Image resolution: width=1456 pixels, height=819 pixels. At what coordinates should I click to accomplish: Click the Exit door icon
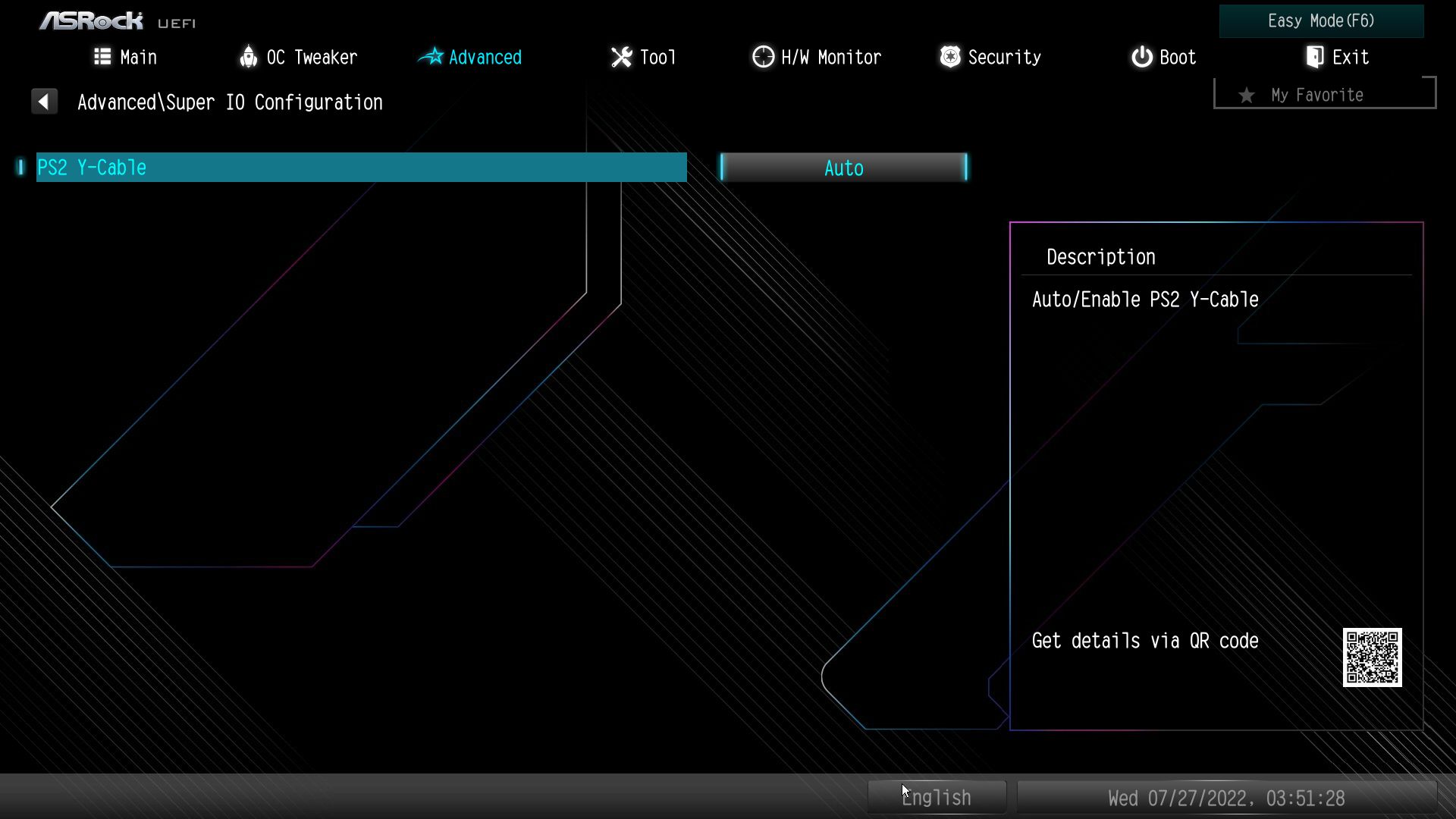click(1314, 57)
